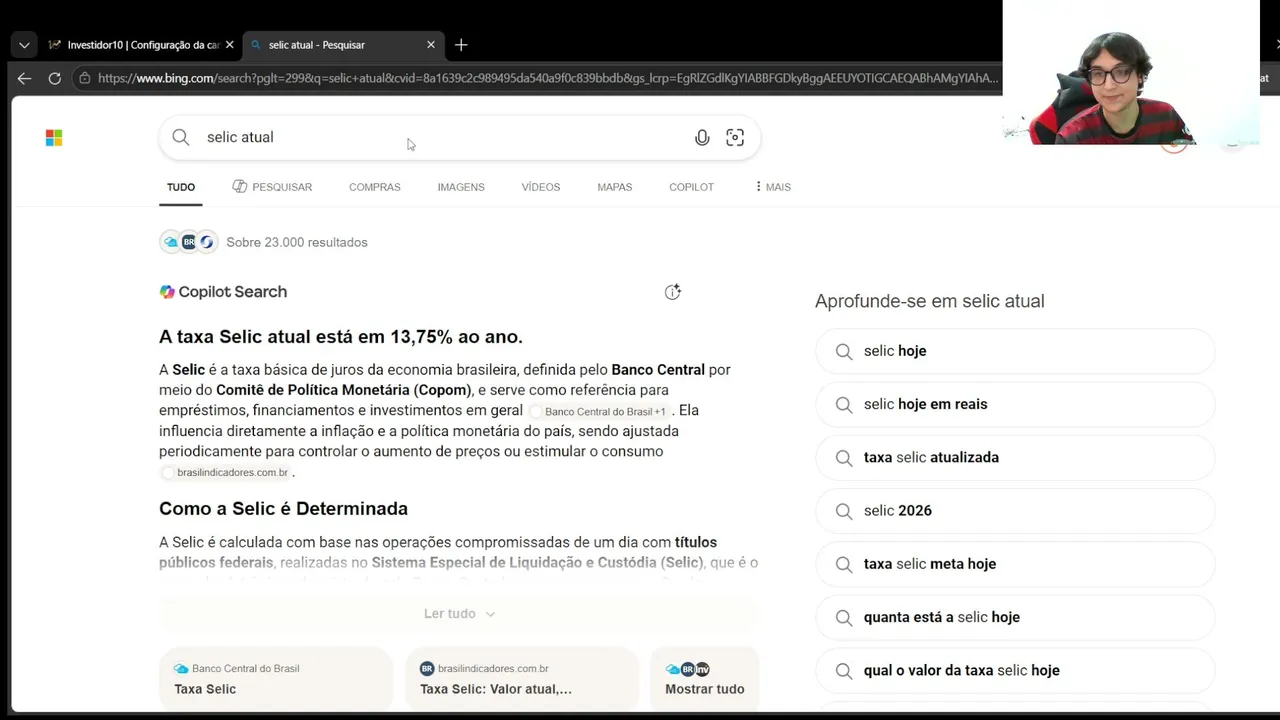The width and height of the screenshot is (1280, 720).
Task: Close the 'selic atual - Pesquisar' tab
Action: [431, 45]
